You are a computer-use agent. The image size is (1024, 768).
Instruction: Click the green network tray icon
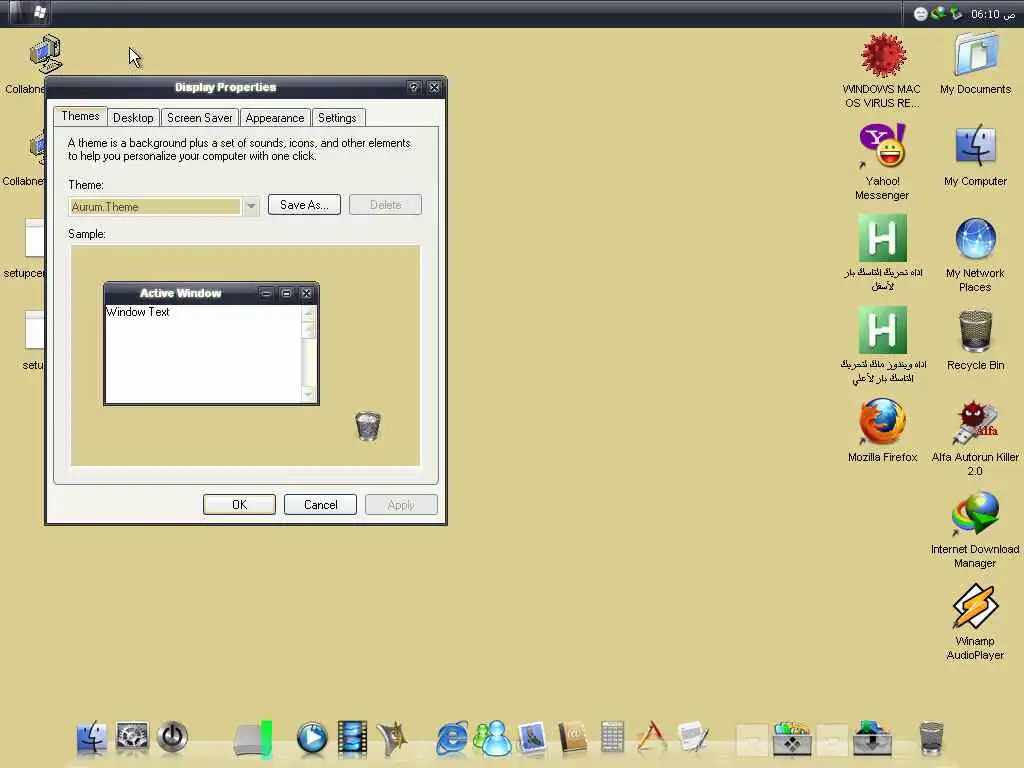[x=938, y=13]
